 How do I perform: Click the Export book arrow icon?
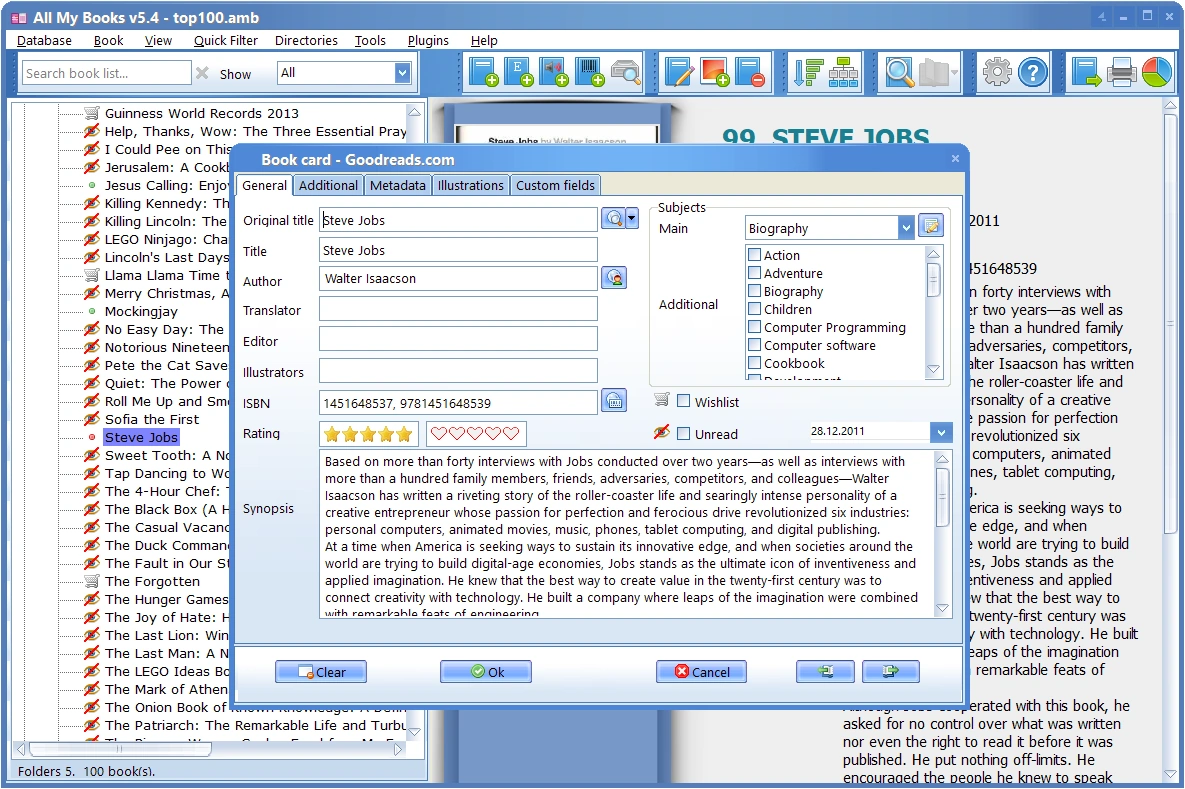pos(1087,73)
